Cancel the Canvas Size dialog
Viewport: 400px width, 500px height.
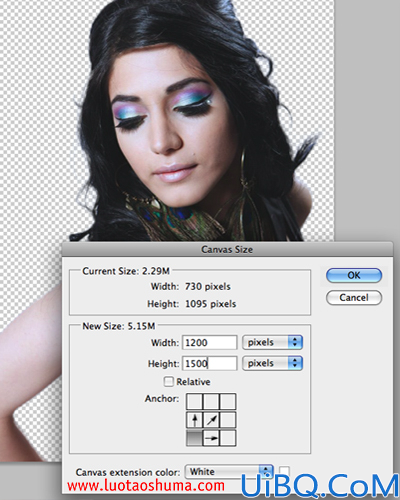point(354,297)
